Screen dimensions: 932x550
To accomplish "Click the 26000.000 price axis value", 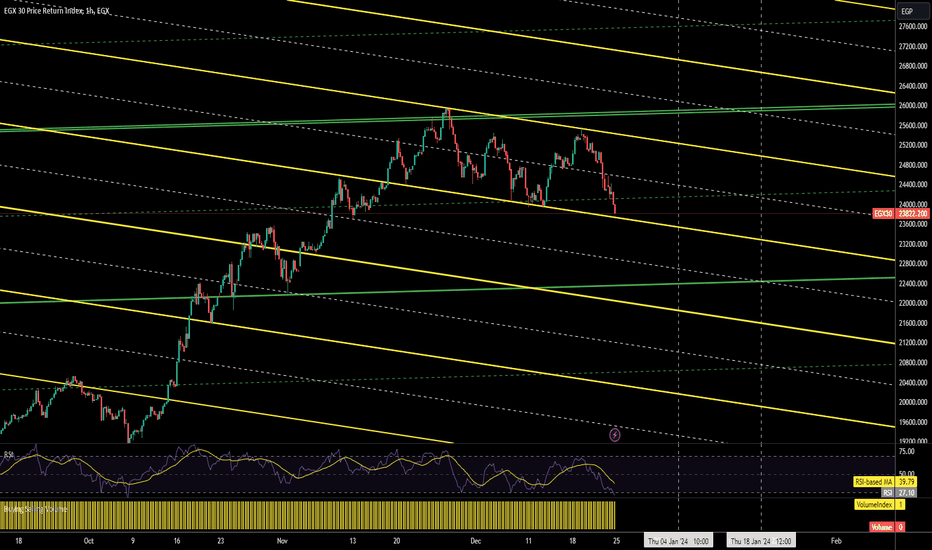I will click(x=913, y=106).
